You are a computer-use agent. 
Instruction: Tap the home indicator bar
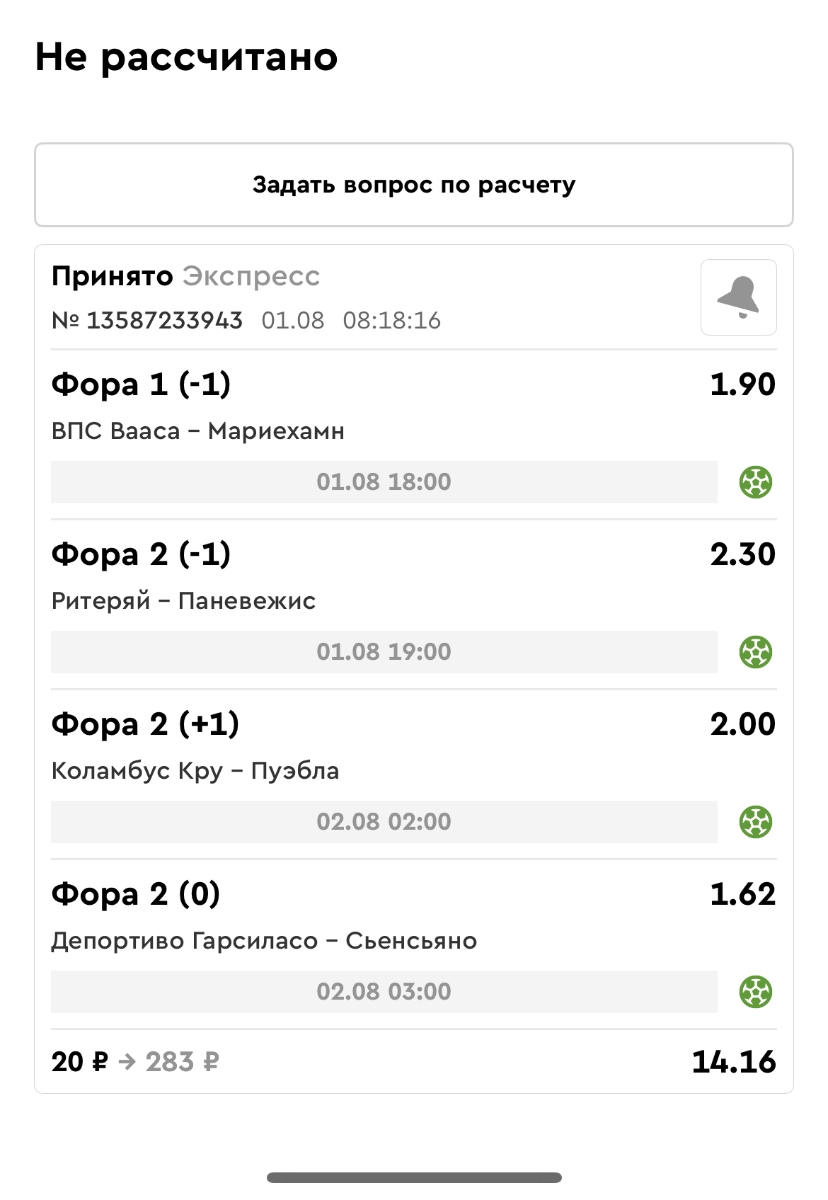pos(414,1177)
